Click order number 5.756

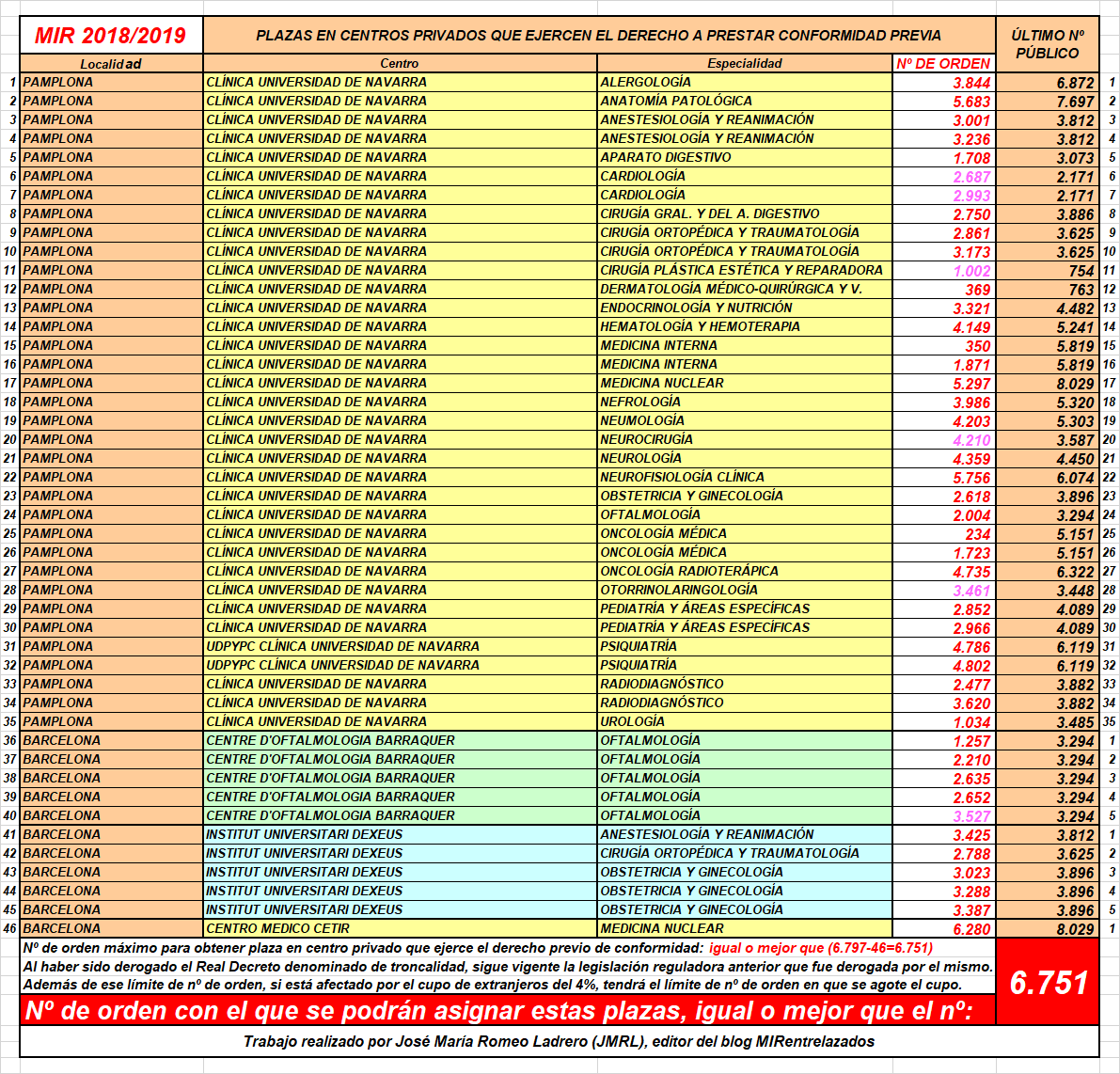[x=943, y=478]
